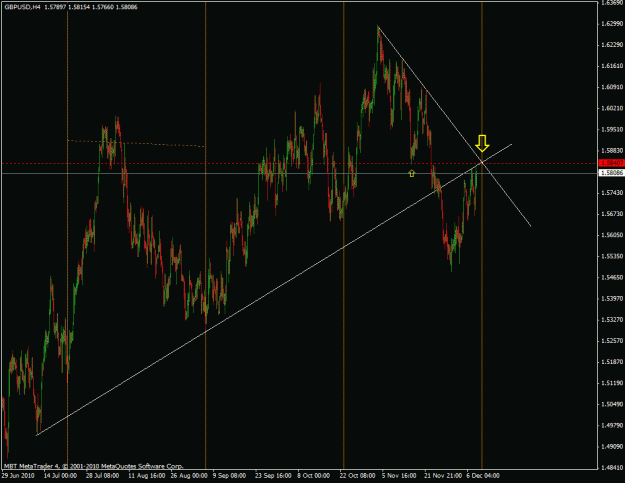Click the 1.58830 price axis label
Screen dimensions: 625x483
[612, 150]
